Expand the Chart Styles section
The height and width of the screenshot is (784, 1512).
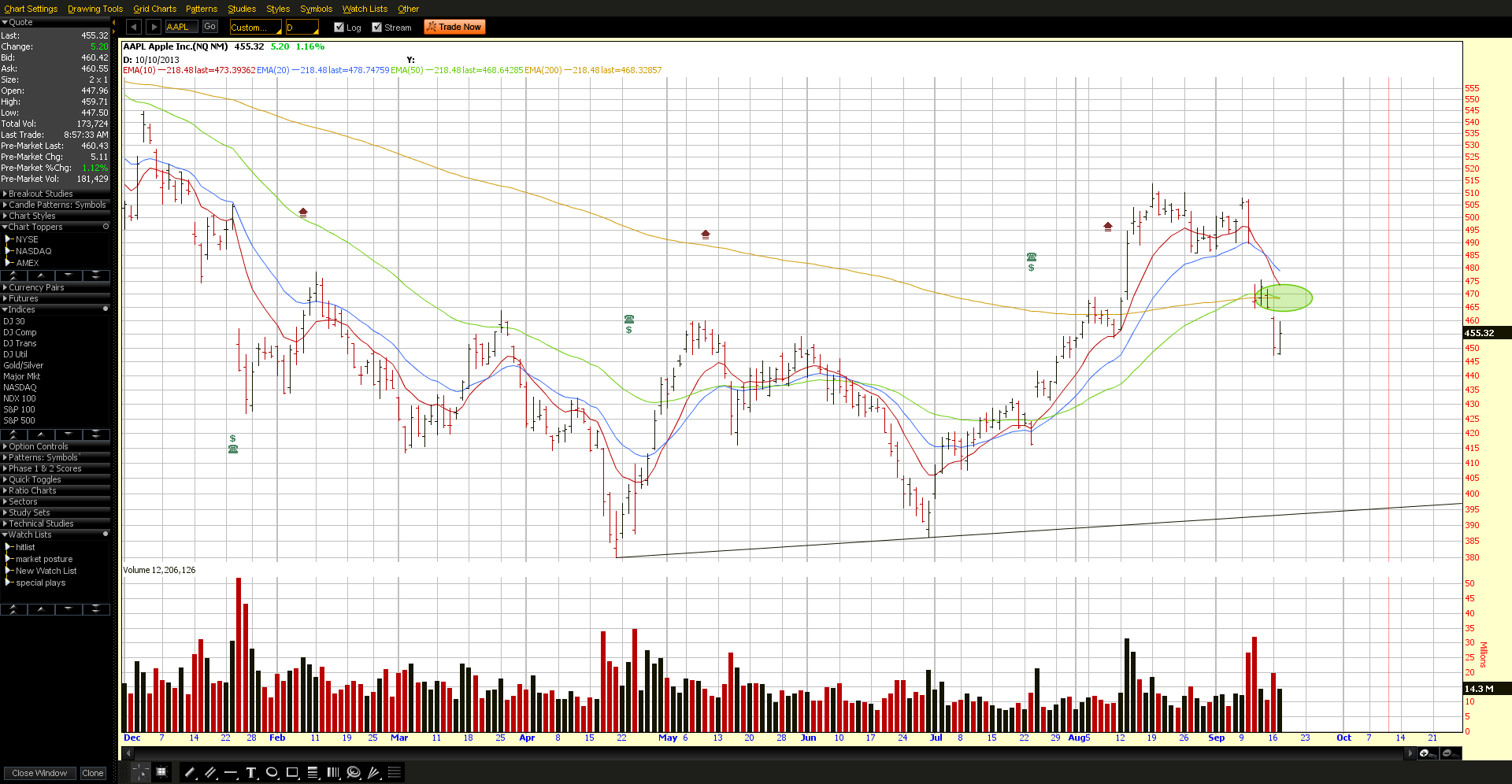pos(55,216)
